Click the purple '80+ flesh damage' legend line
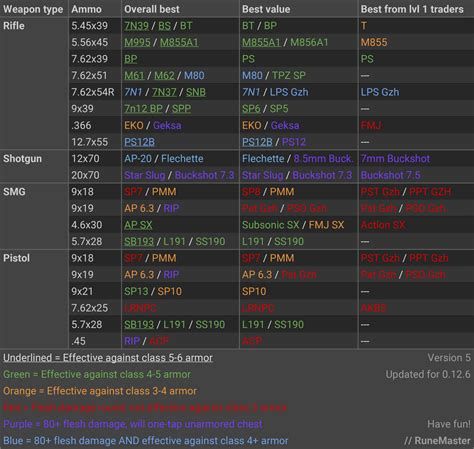The width and height of the screenshot is (474, 449). pyautogui.click(x=133, y=424)
